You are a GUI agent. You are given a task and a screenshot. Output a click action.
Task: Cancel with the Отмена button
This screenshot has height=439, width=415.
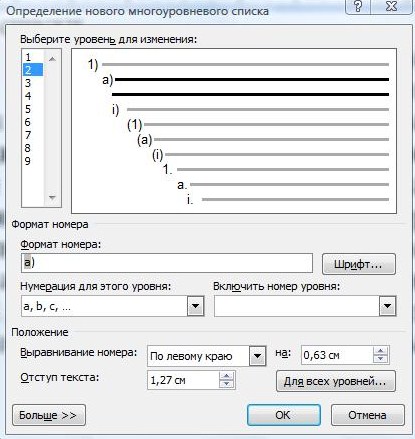367,415
